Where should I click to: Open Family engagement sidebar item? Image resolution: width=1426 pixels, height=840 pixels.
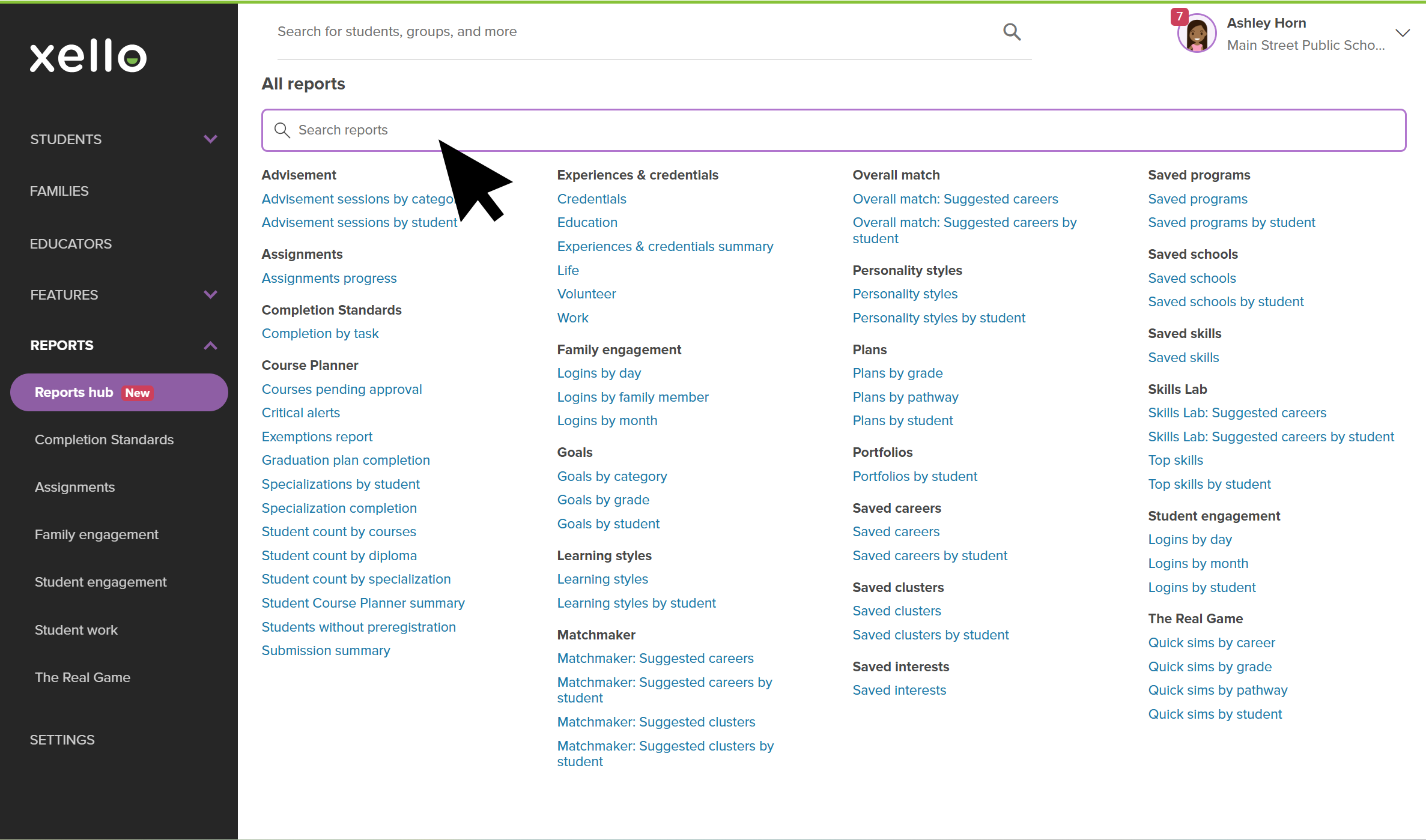pos(97,534)
